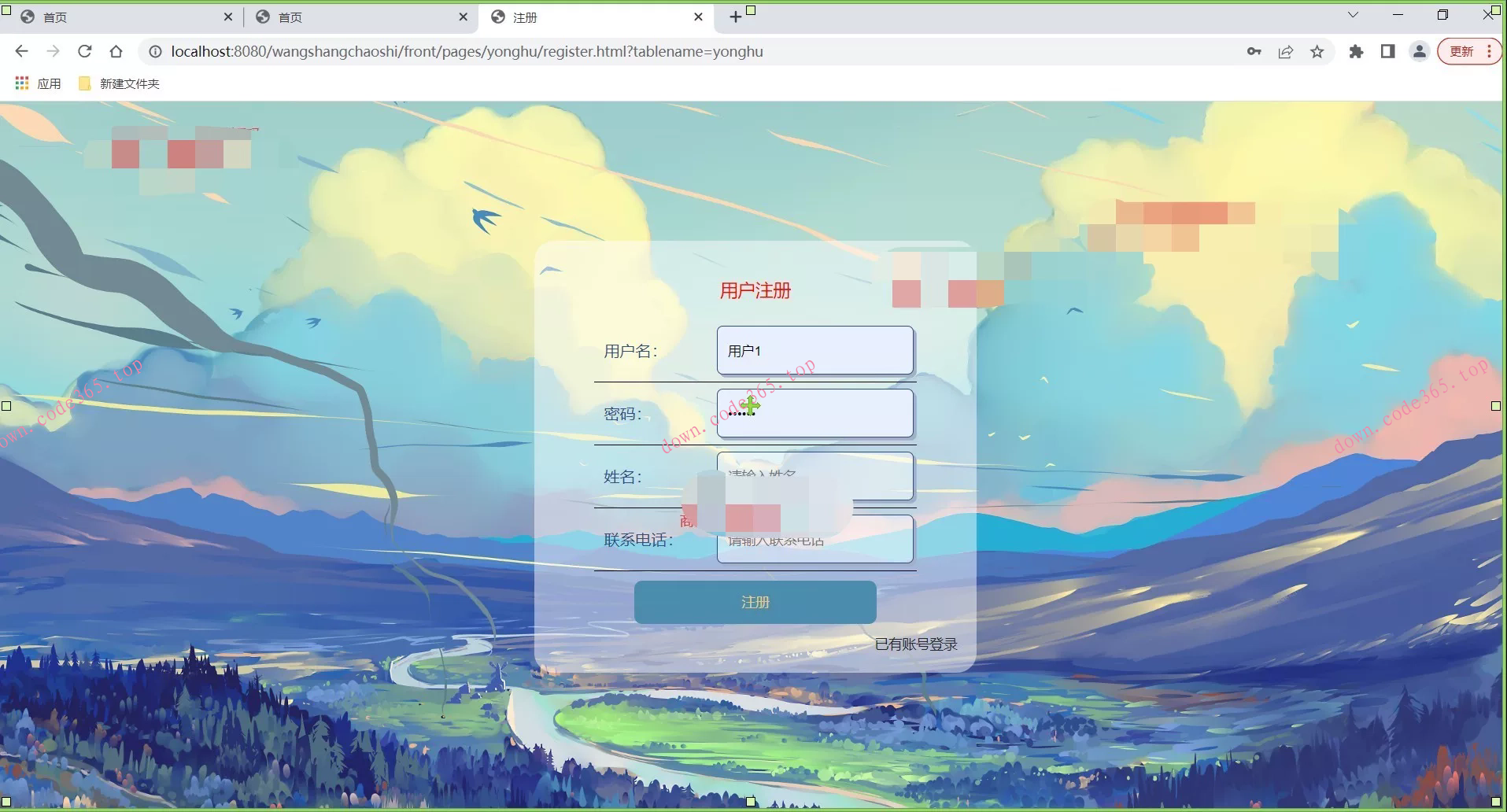Minimize the browser window
This screenshot has width=1507, height=812.
tap(1398, 15)
